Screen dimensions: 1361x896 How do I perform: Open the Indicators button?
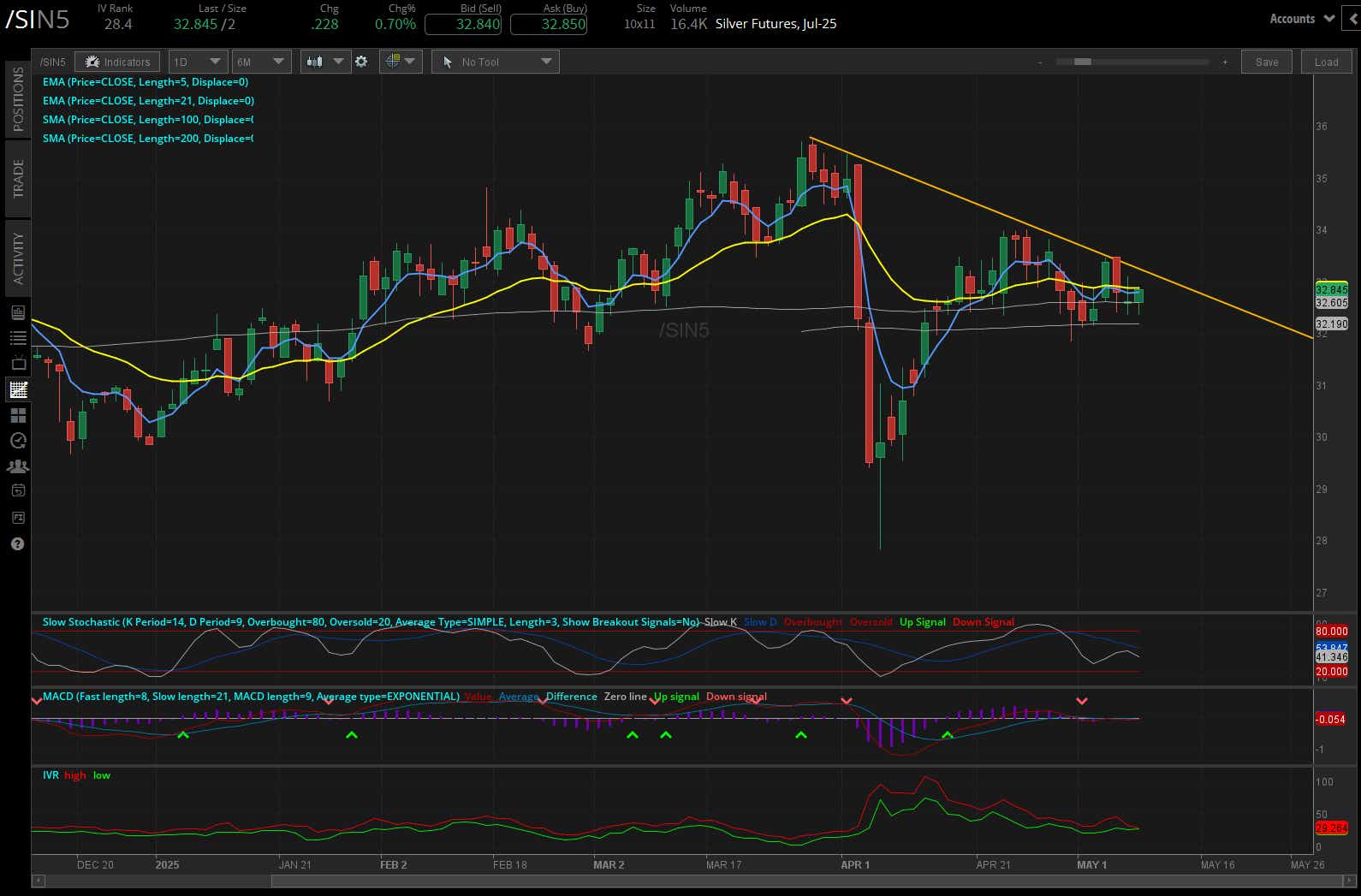pos(118,62)
